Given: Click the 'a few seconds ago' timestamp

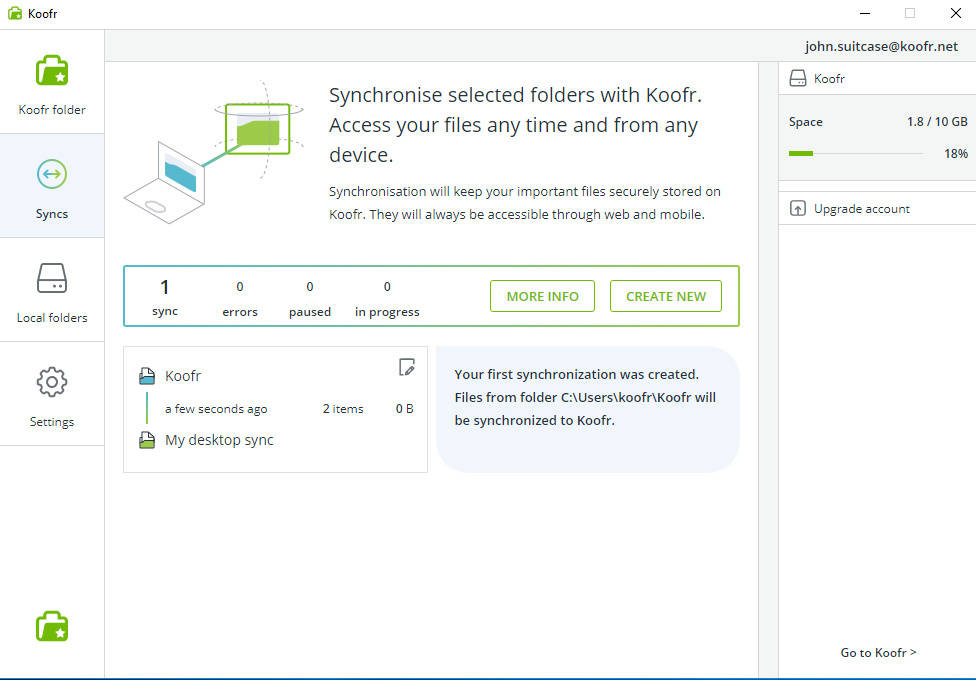Looking at the screenshot, I should pos(216,409).
